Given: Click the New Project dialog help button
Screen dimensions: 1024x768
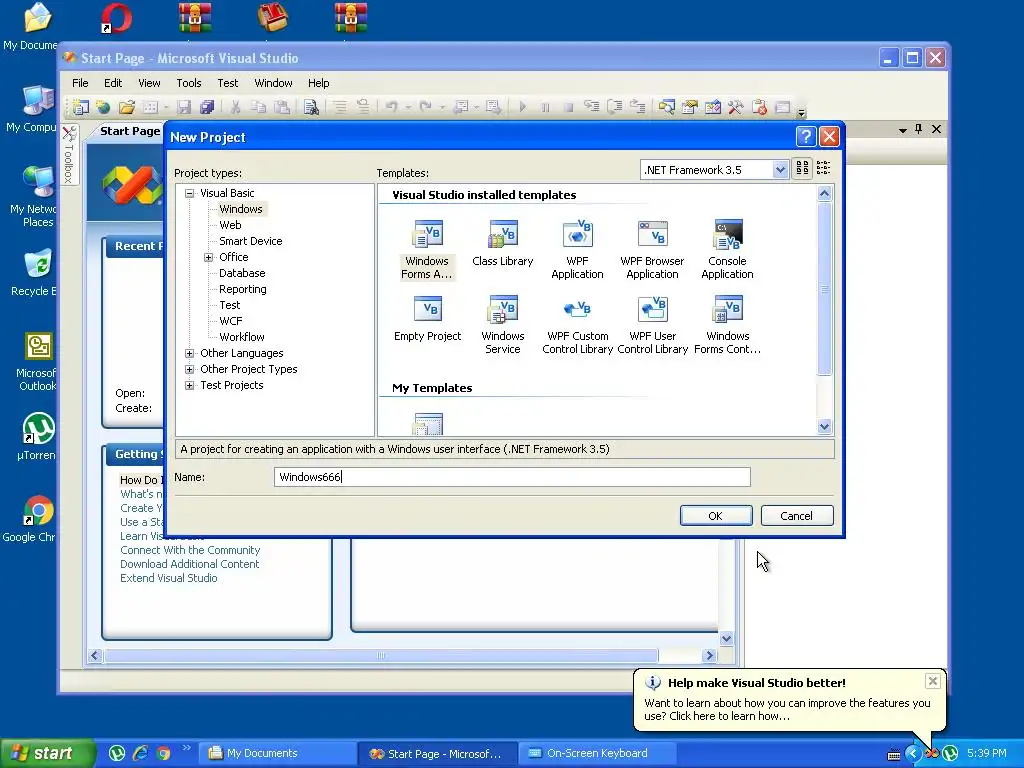Looking at the screenshot, I should coord(806,136).
